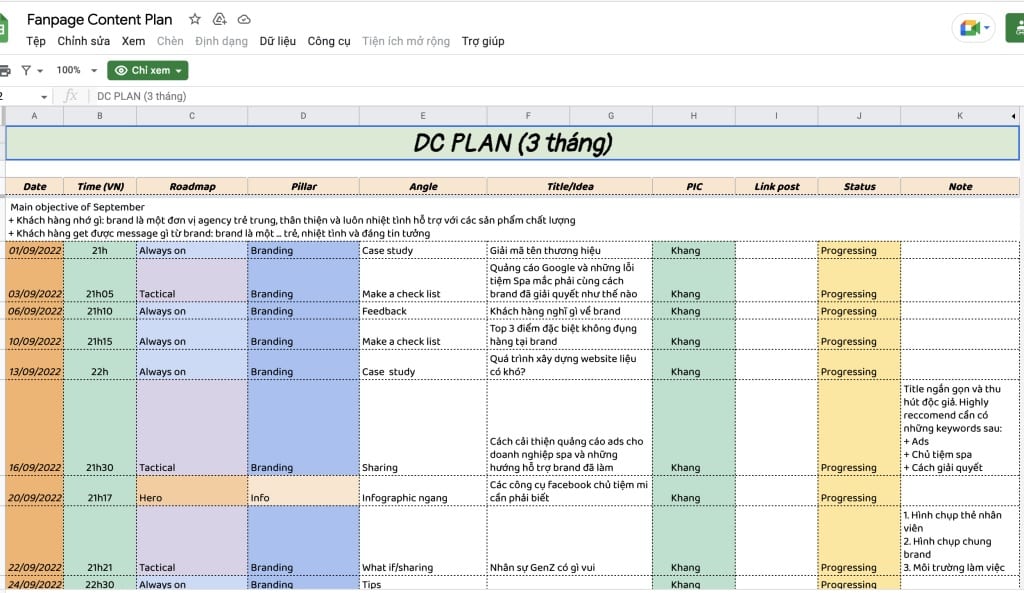The height and width of the screenshot is (593, 1024).
Task: Click the move-to-folder icon beside the title
Action: [219, 19]
